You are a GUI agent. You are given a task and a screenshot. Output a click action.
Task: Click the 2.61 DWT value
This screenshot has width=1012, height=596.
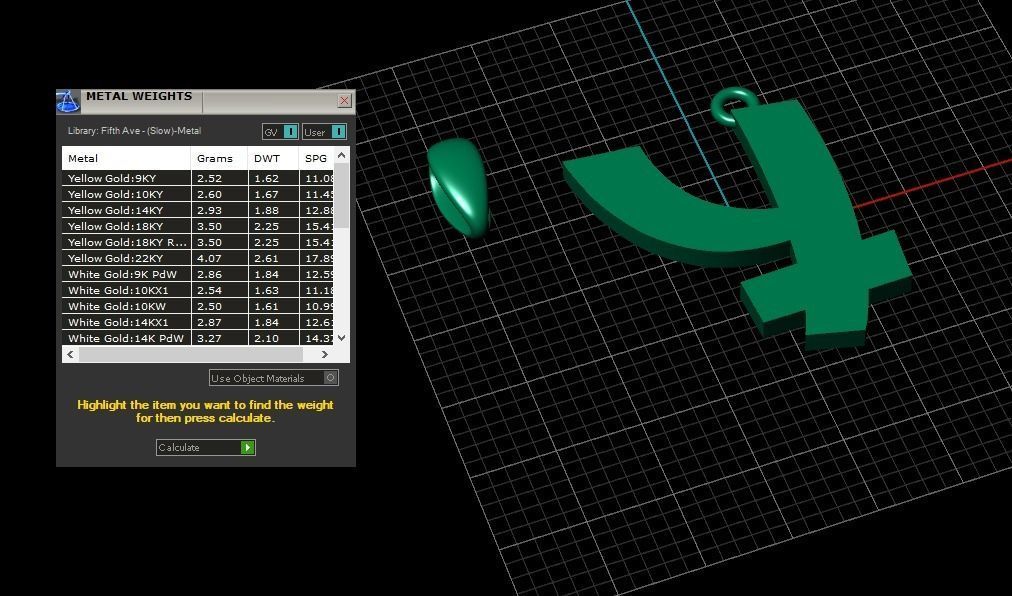coord(267,258)
